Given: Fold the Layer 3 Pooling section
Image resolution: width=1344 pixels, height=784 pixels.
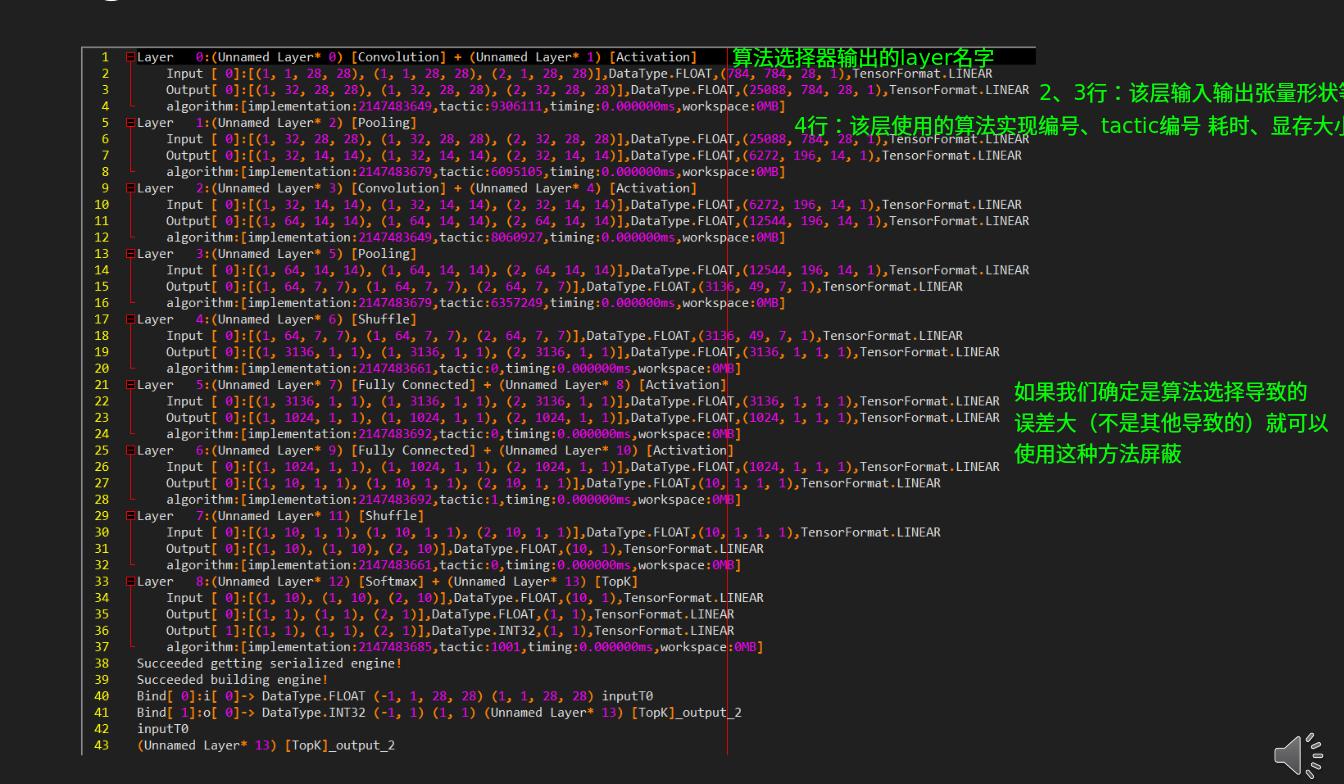Looking at the screenshot, I should 130,254.
